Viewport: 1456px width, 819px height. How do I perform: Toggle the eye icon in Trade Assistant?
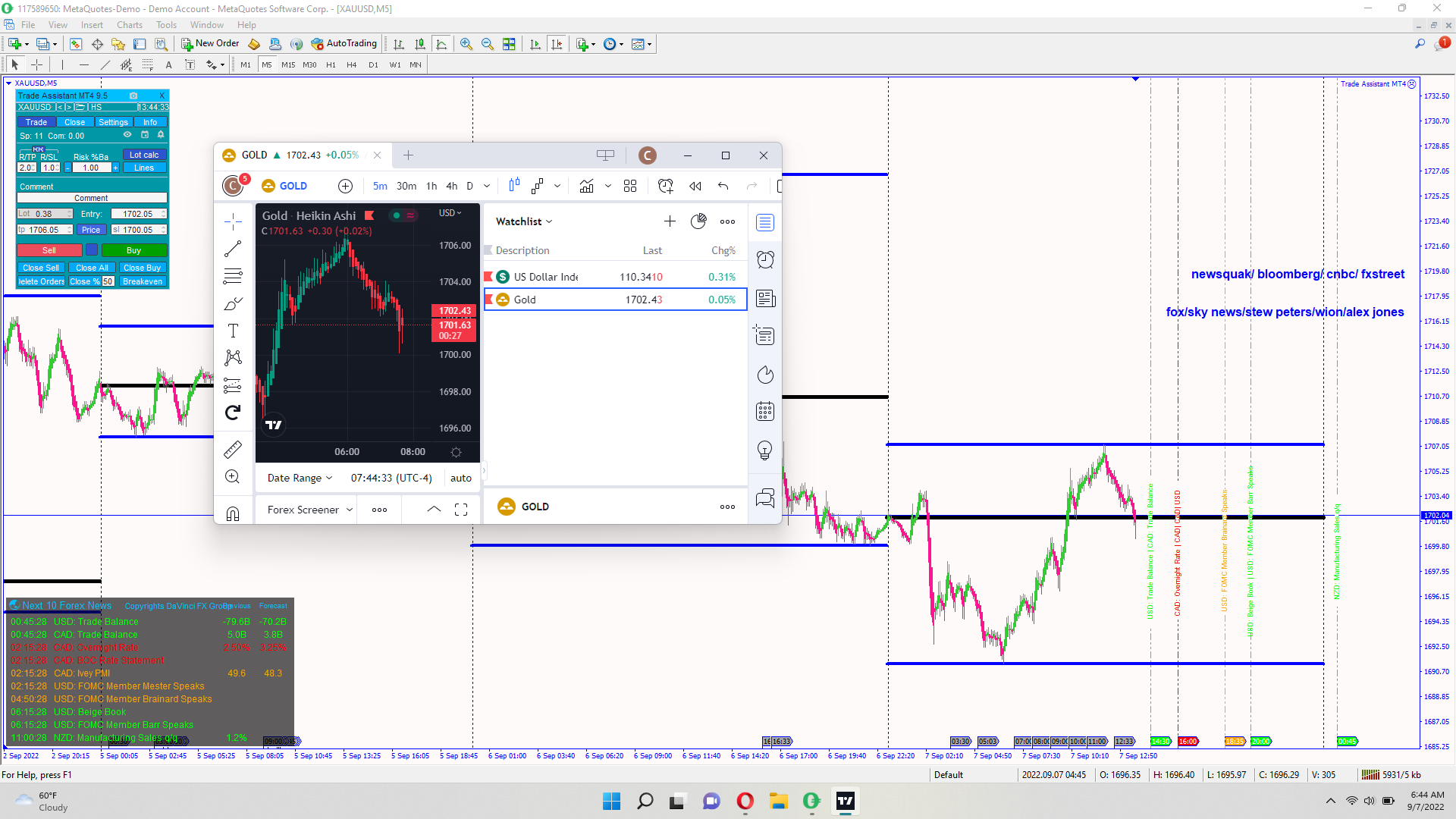click(x=127, y=135)
